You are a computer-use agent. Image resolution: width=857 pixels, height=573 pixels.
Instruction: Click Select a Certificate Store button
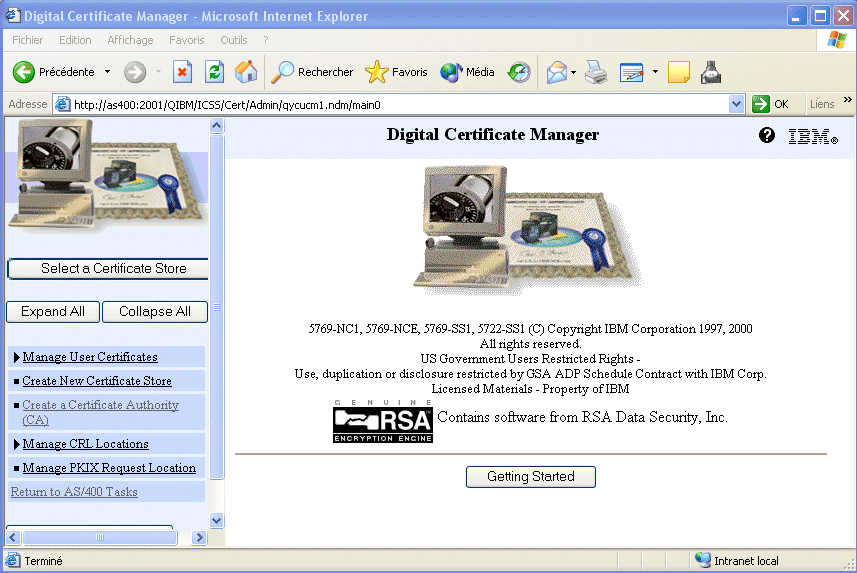[108, 268]
